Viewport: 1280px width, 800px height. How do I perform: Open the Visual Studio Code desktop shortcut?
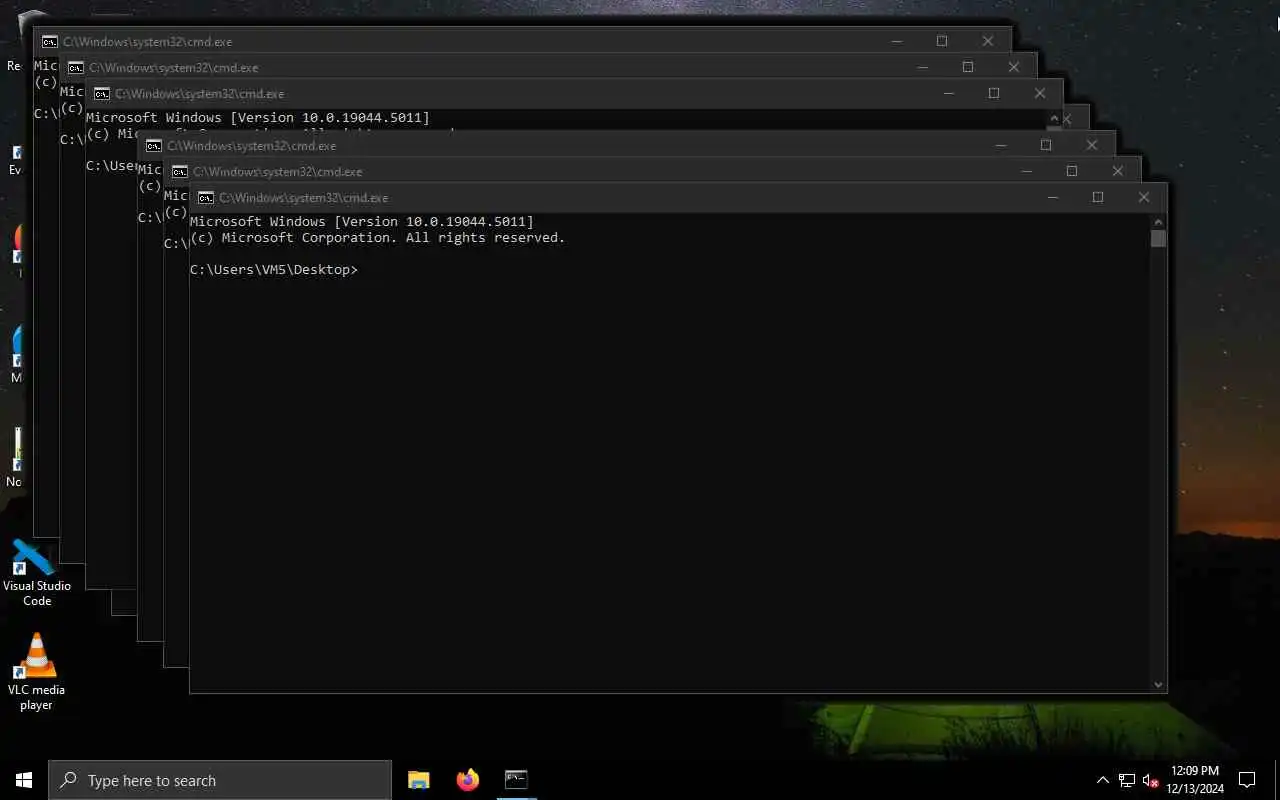(x=36, y=573)
